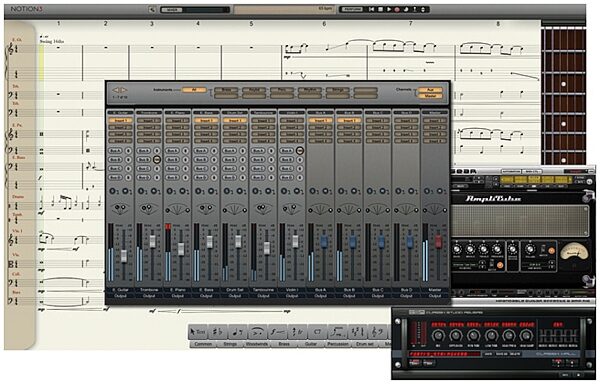
Task: Switch to the Woodwinds palette tab
Action: click(x=257, y=344)
